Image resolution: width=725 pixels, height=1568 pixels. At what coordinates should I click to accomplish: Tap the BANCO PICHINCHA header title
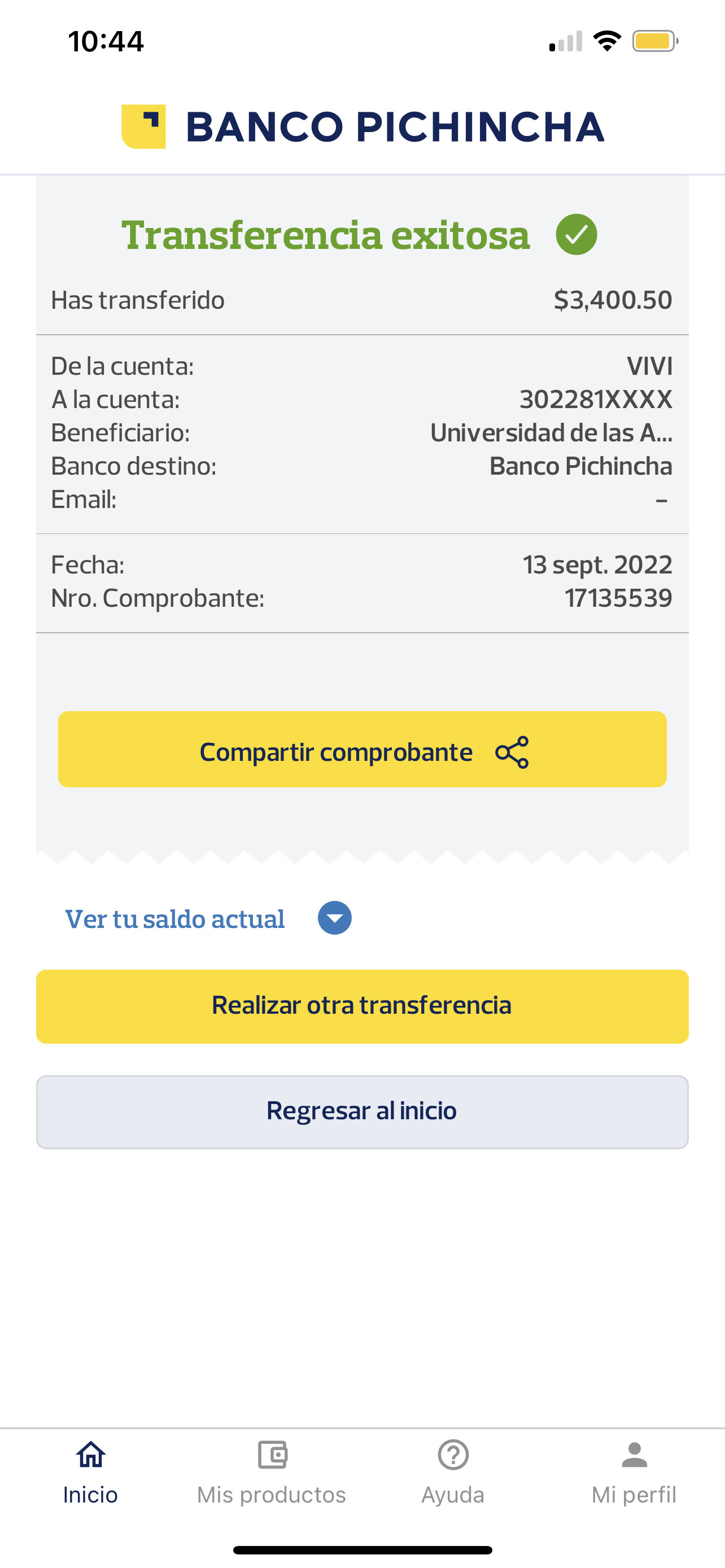coord(395,126)
